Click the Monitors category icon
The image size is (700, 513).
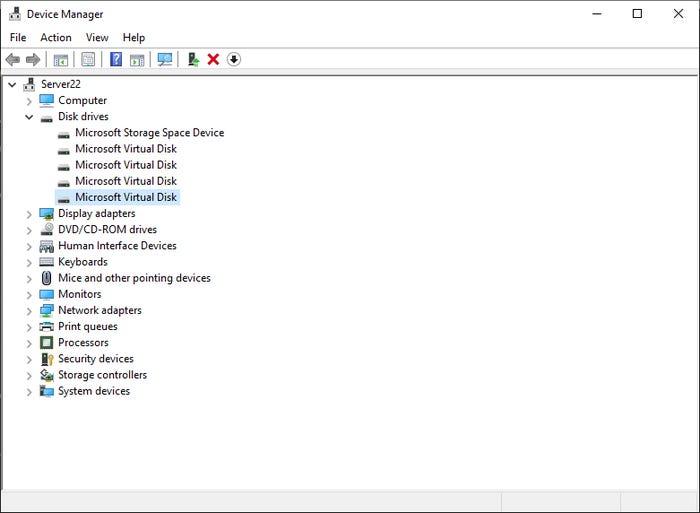coord(46,295)
